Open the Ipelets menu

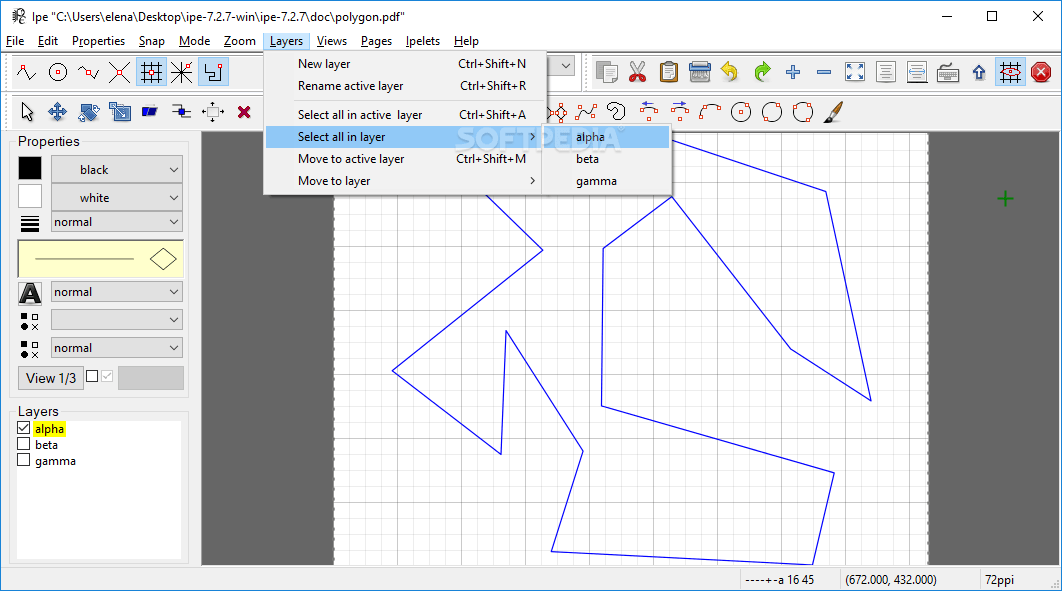(x=423, y=41)
